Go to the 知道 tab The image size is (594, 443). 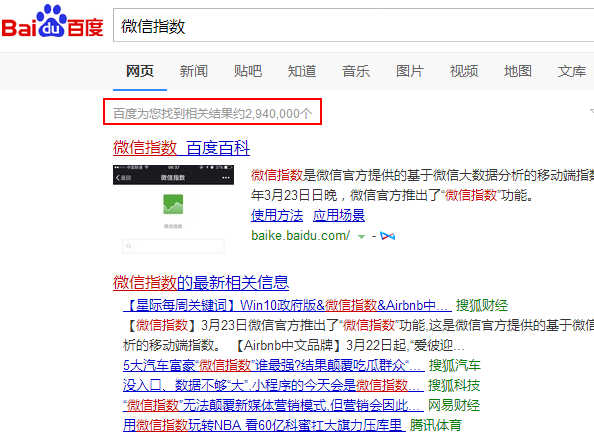tap(302, 71)
